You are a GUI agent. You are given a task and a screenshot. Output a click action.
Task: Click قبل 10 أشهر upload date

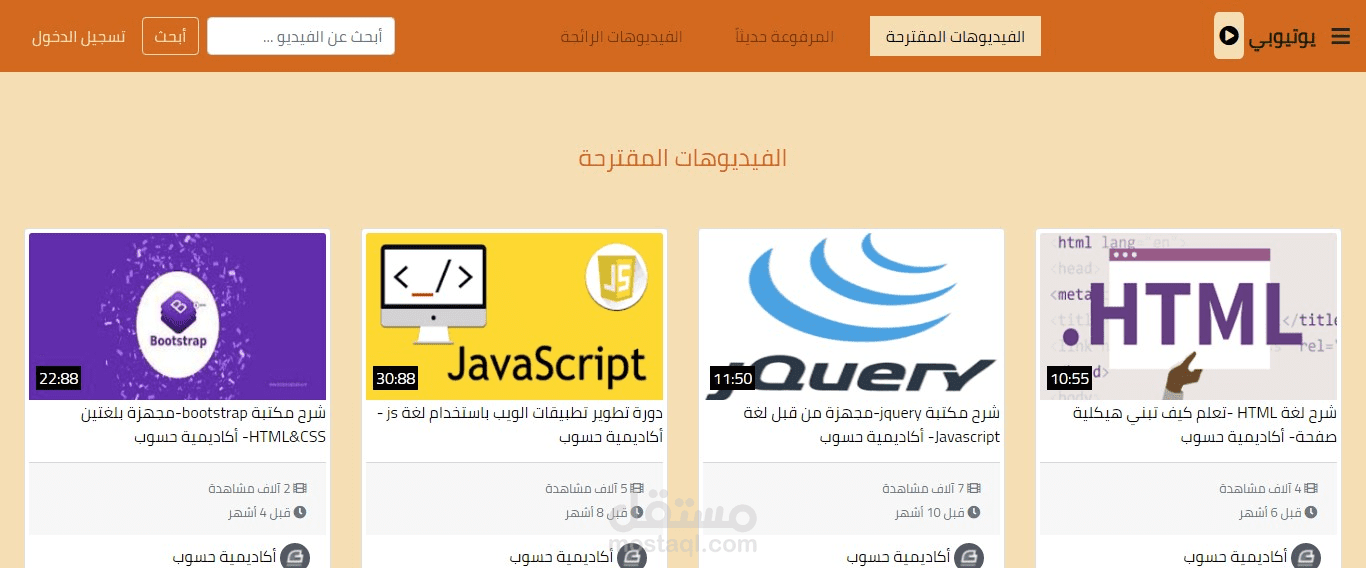coord(930,512)
